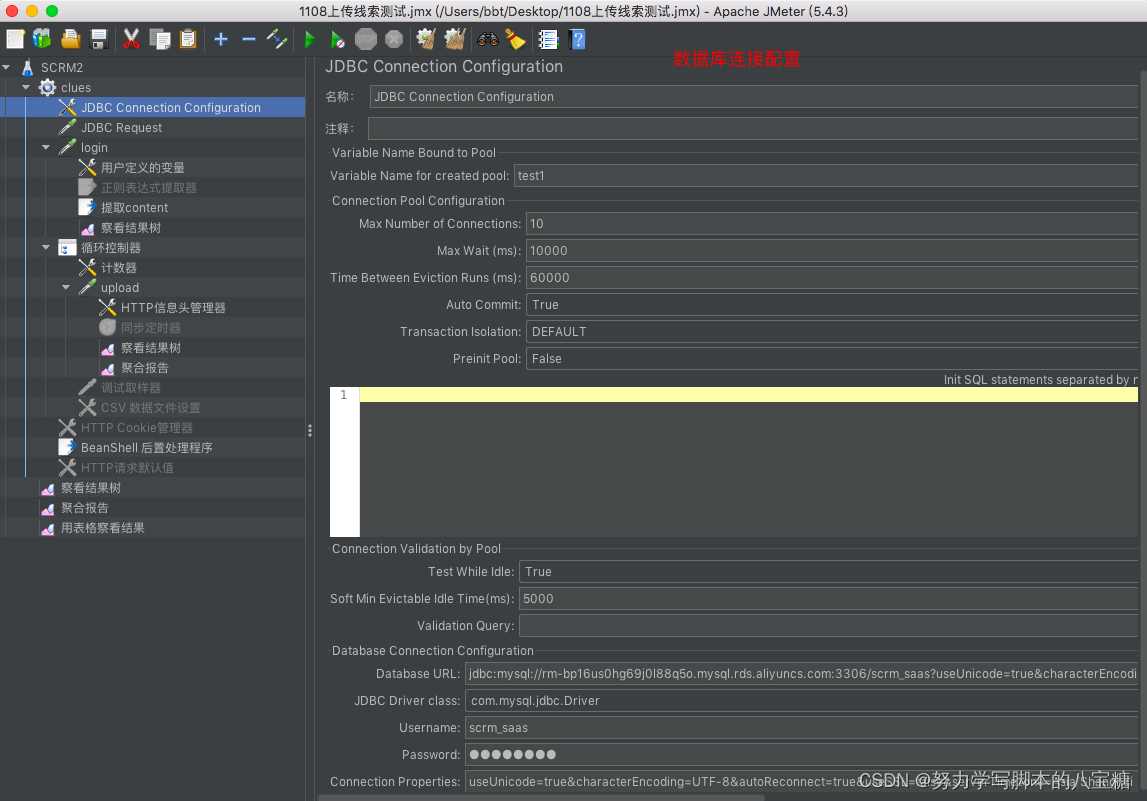The height and width of the screenshot is (801, 1147).
Task: Select the disabled 正则表达式提取器 tree element
Action: point(148,187)
